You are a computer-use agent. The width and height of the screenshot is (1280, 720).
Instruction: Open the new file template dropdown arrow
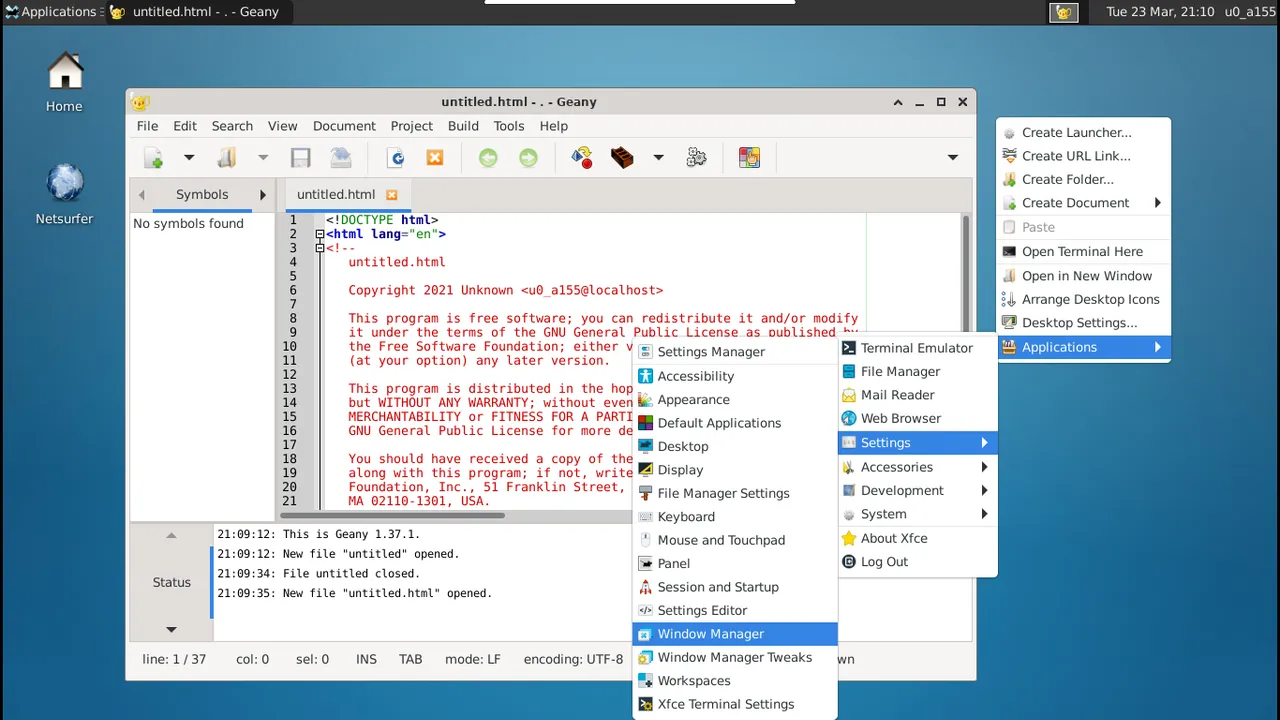[x=188, y=158]
